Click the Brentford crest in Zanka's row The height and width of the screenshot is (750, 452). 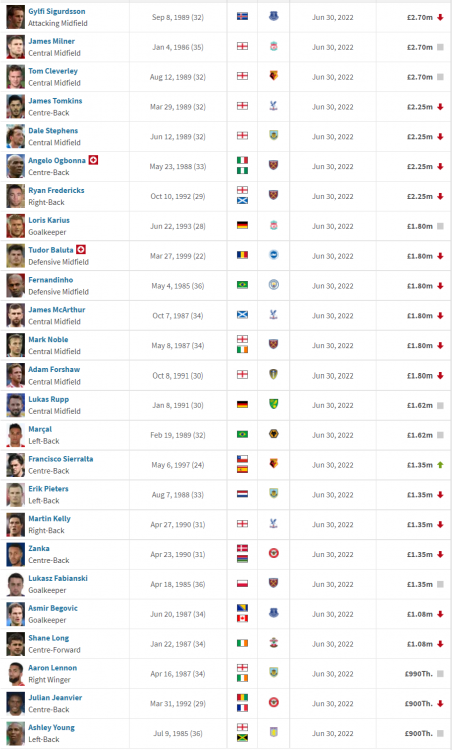click(x=274, y=554)
